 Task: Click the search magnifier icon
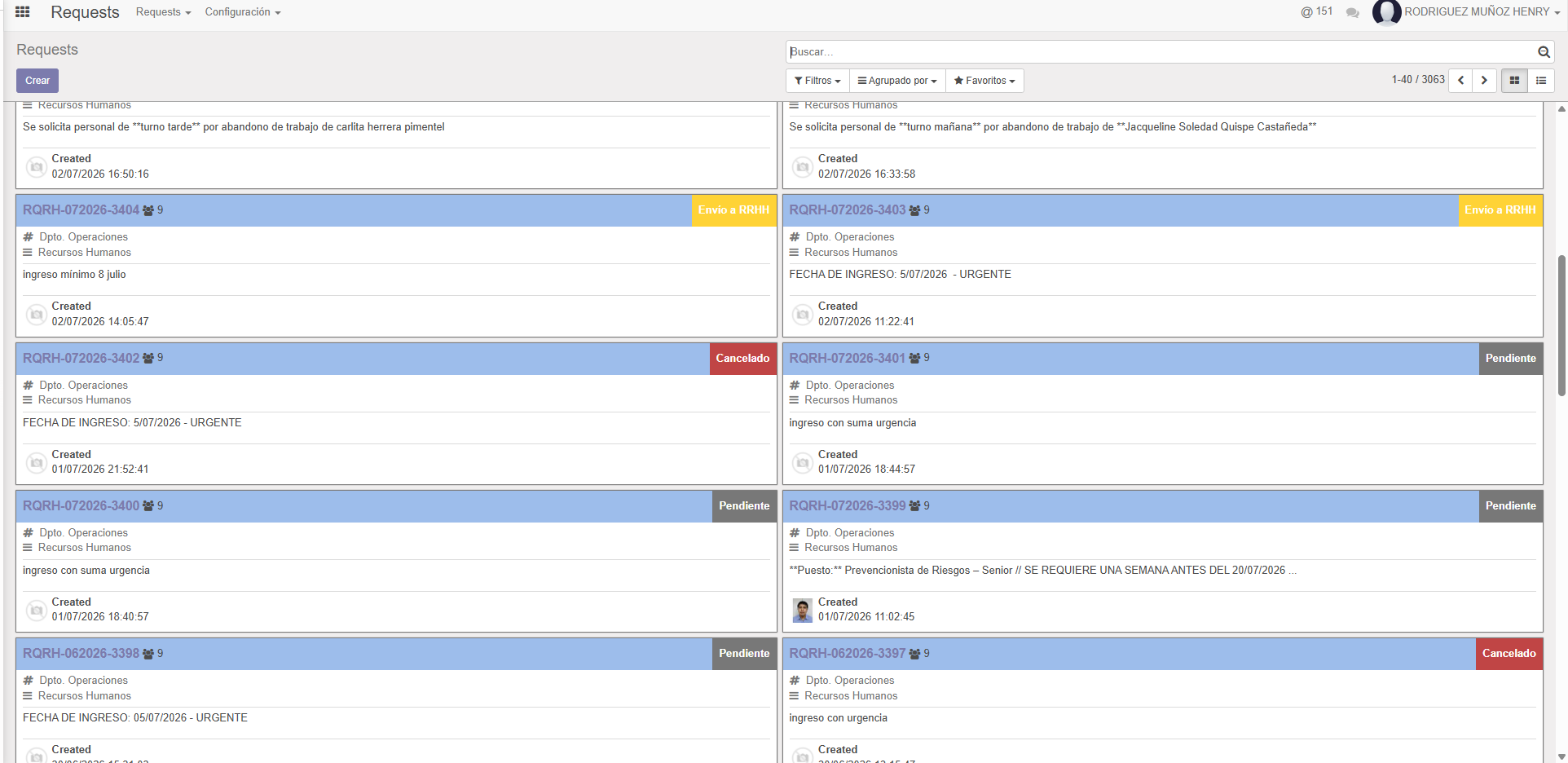[1544, 52]
